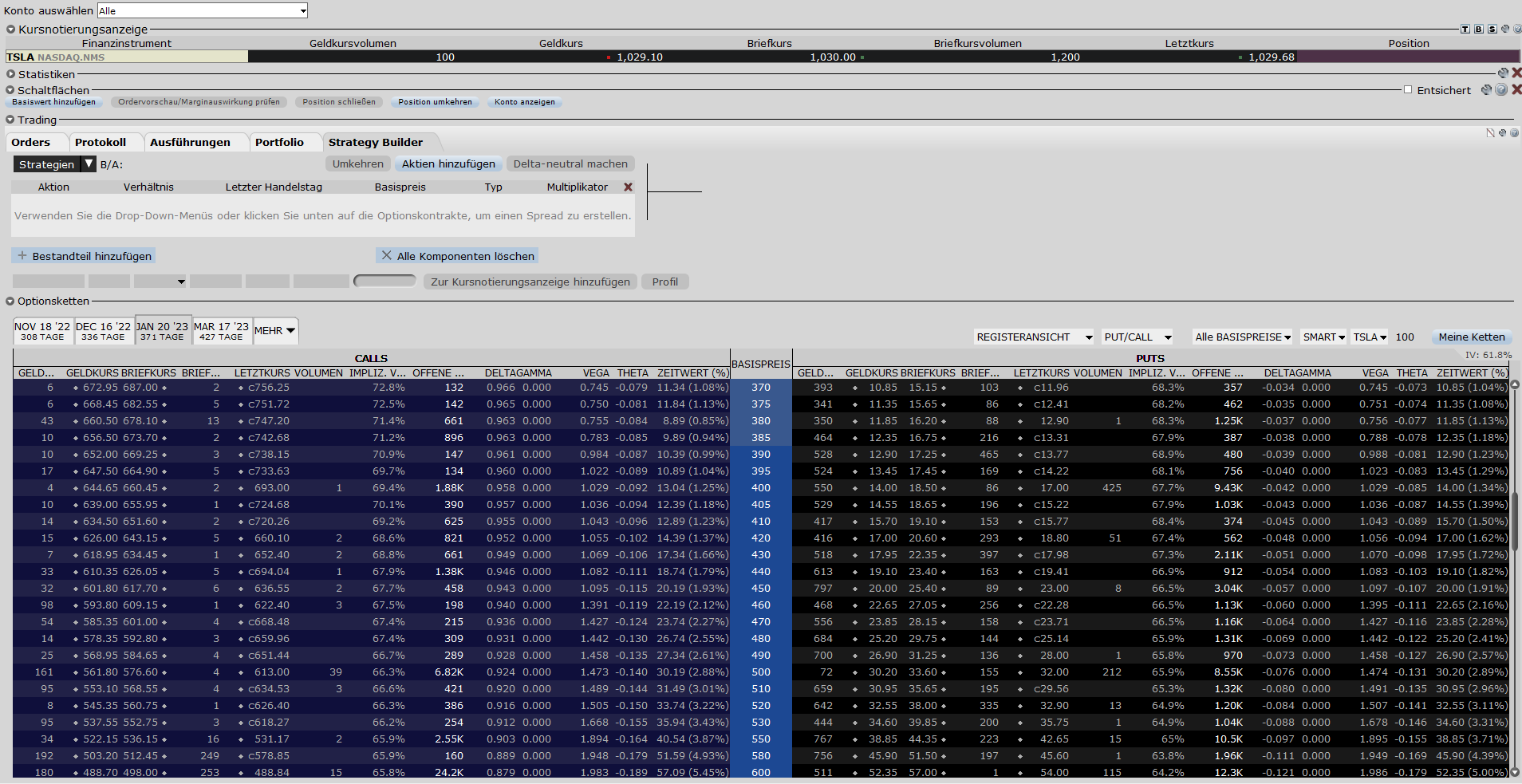Screen dimensions: 1522x784
Task: Switch to the Portfolio tab
Action: [x=279, y=142]
